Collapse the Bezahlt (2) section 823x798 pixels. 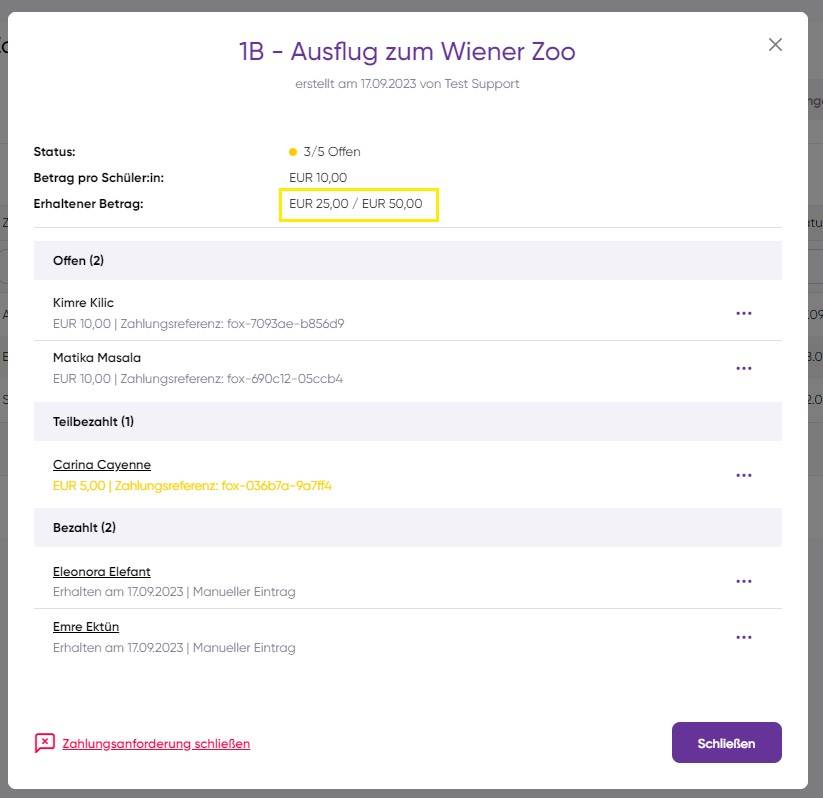(80, 527)
